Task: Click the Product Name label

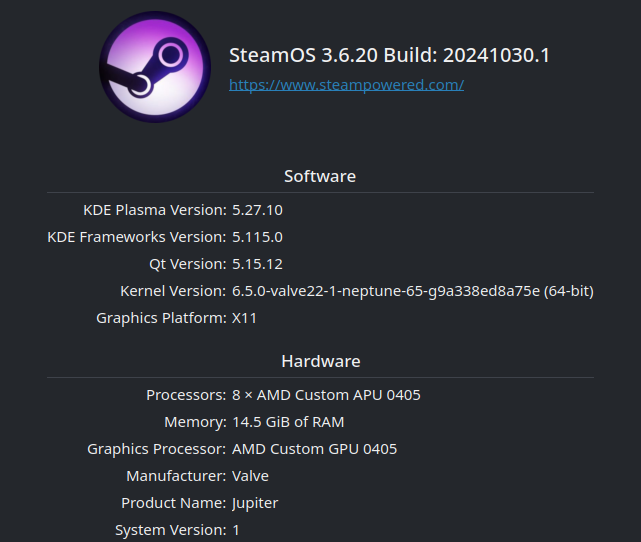Action: point(174,503)
